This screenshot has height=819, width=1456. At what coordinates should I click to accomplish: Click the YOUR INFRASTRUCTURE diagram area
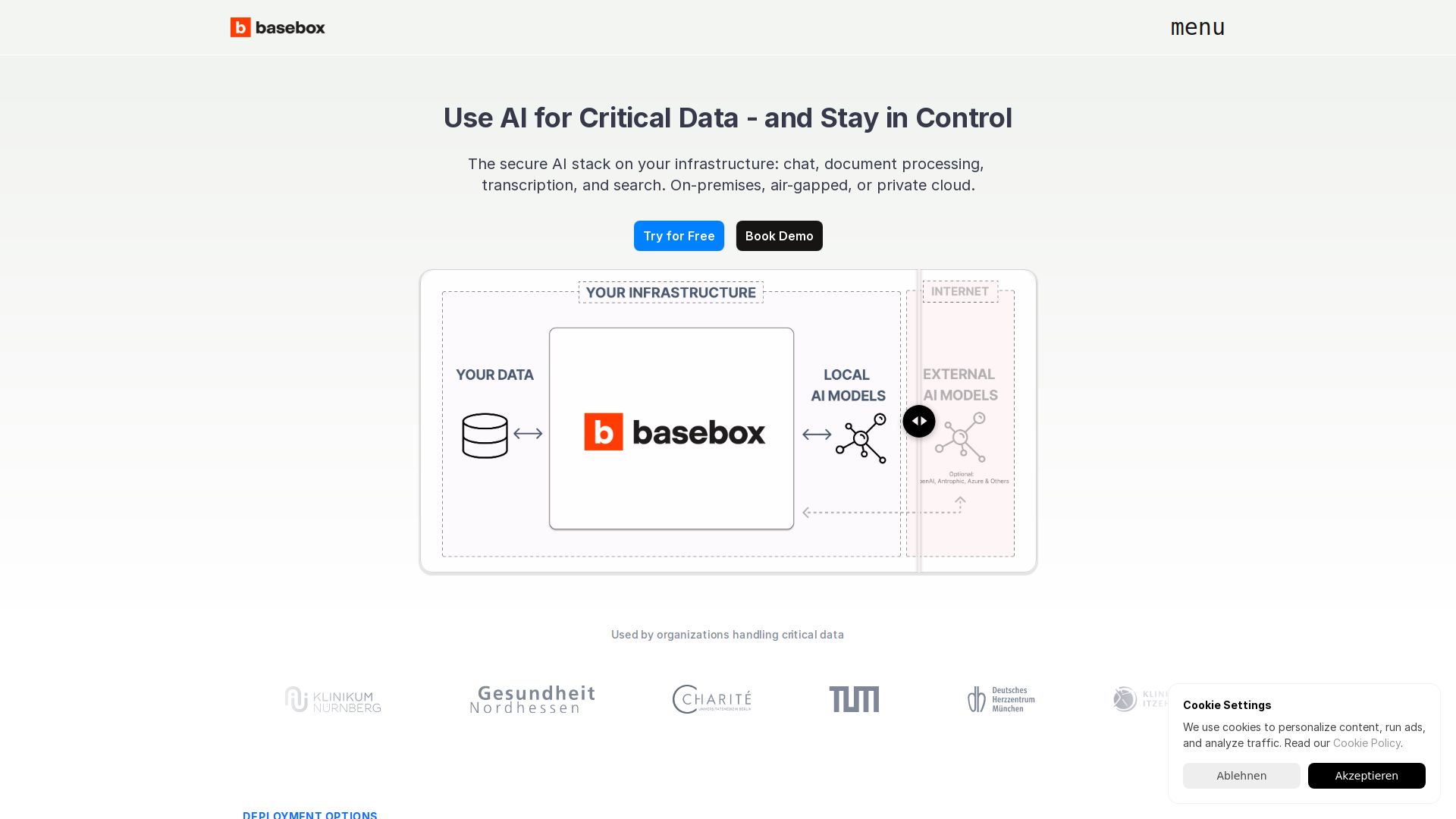pyautogui.click(x=670, y=292)
